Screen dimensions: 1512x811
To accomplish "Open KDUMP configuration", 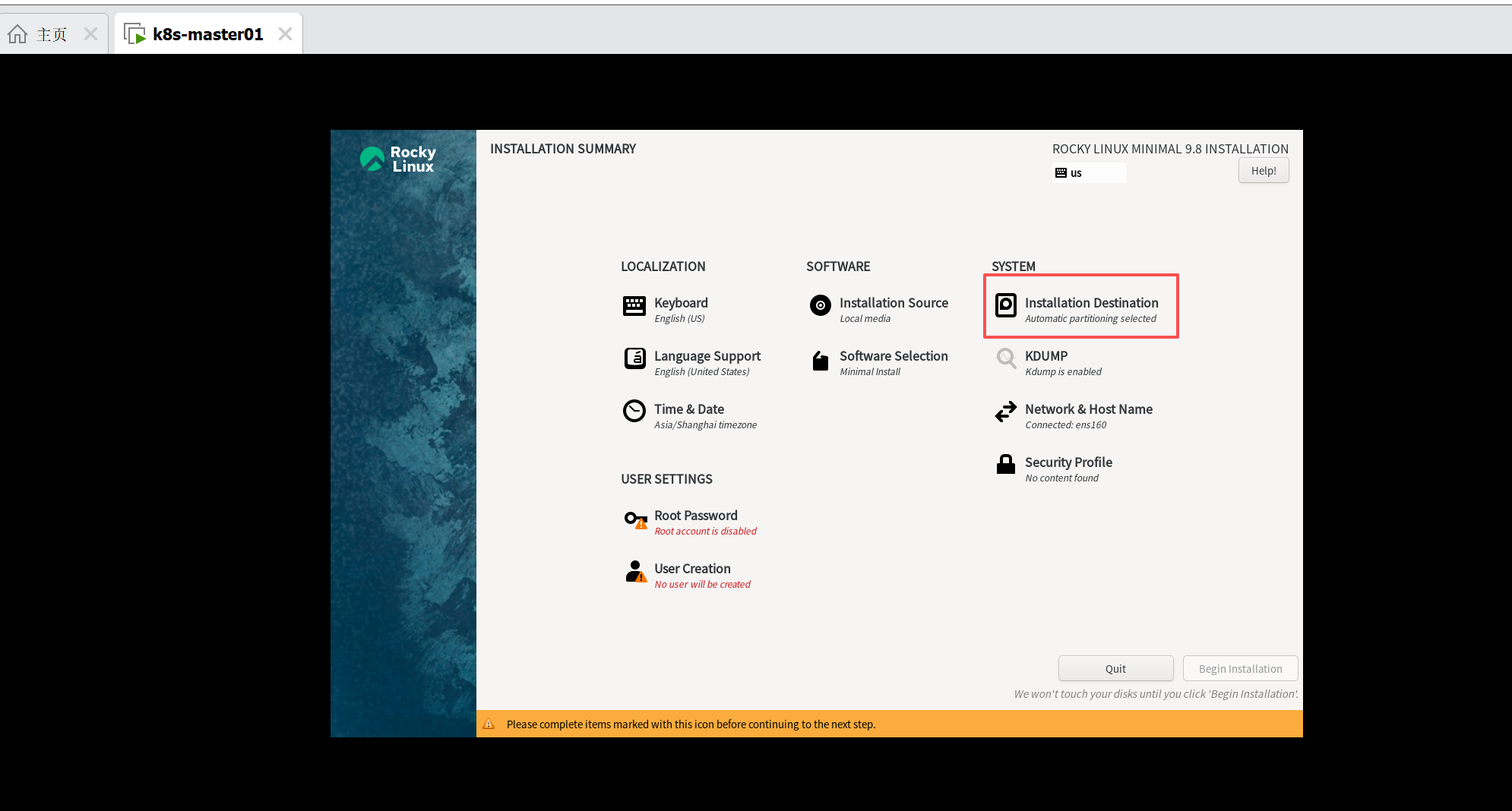I will pos(1046,356).
